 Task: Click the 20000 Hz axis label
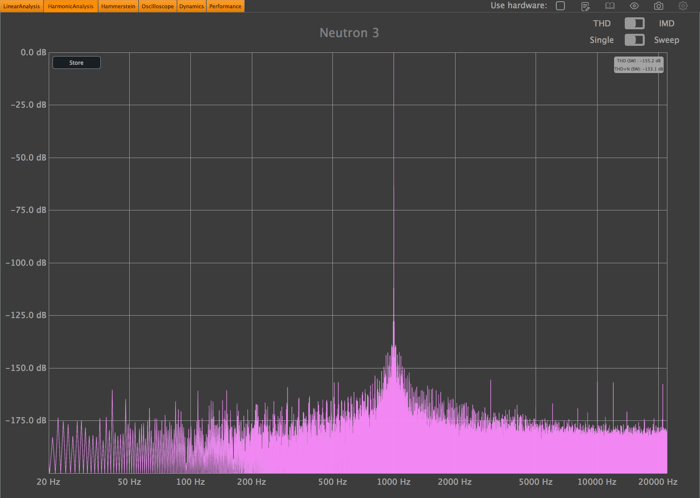[658, 482]
